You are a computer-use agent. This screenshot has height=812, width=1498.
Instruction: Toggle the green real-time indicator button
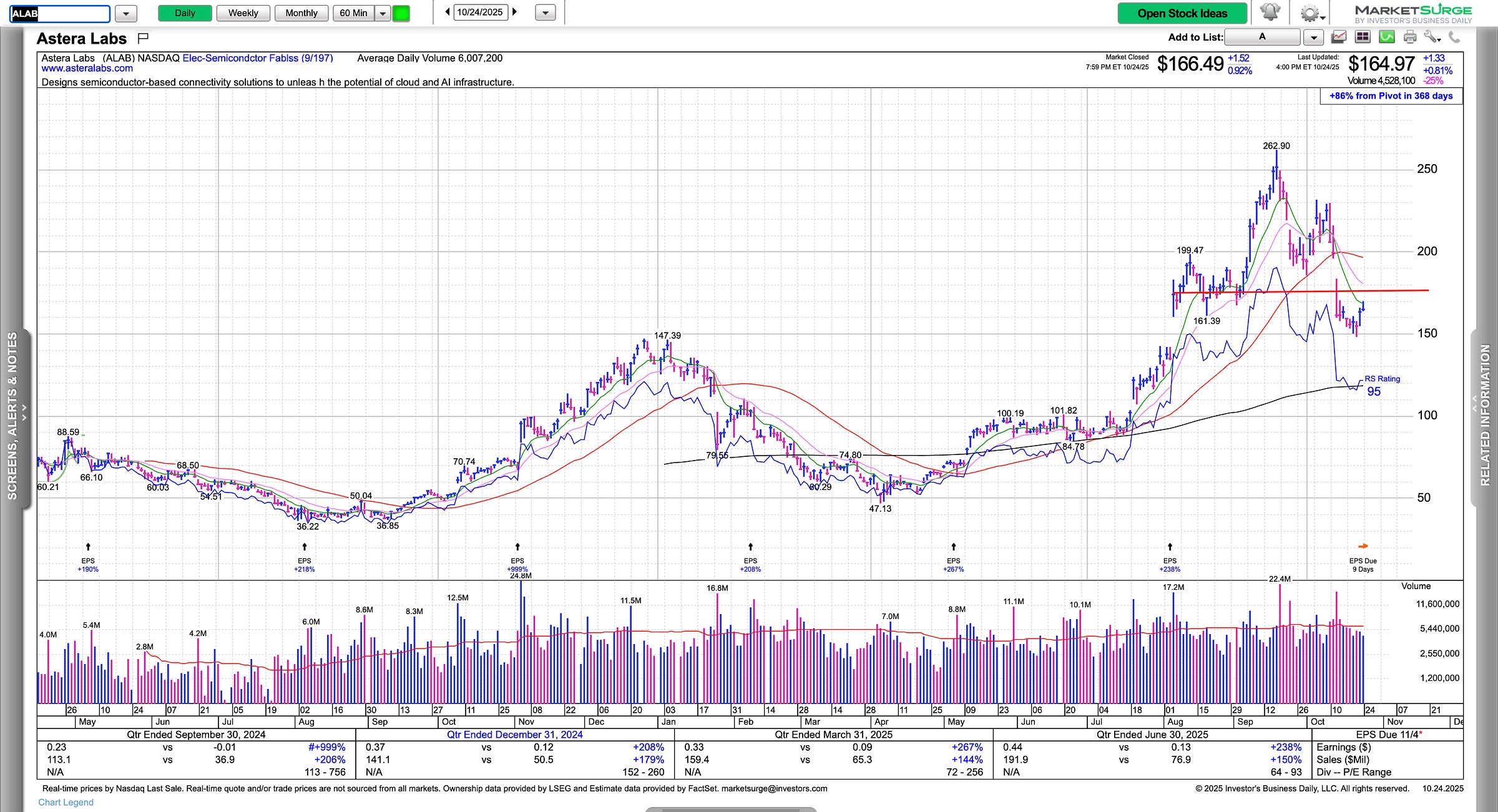401,13
